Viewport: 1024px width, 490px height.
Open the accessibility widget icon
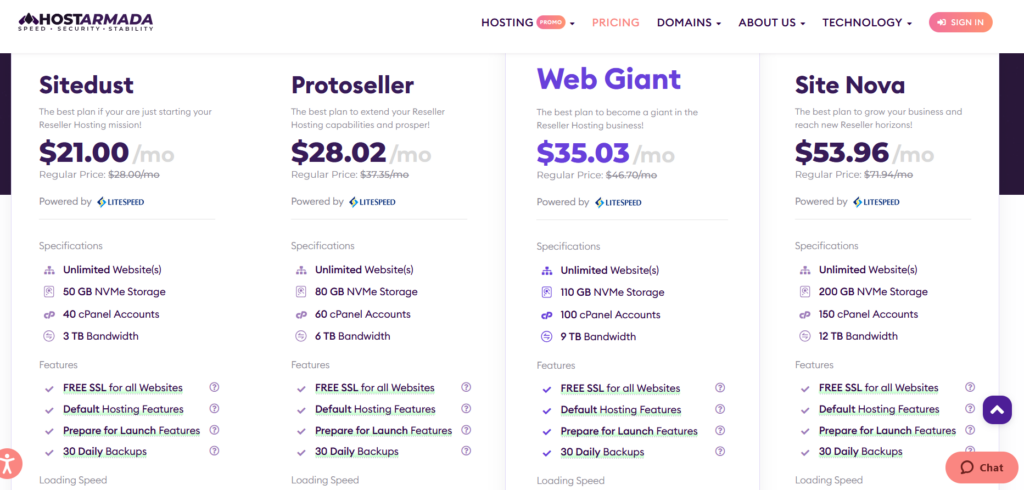pos(9,462)
